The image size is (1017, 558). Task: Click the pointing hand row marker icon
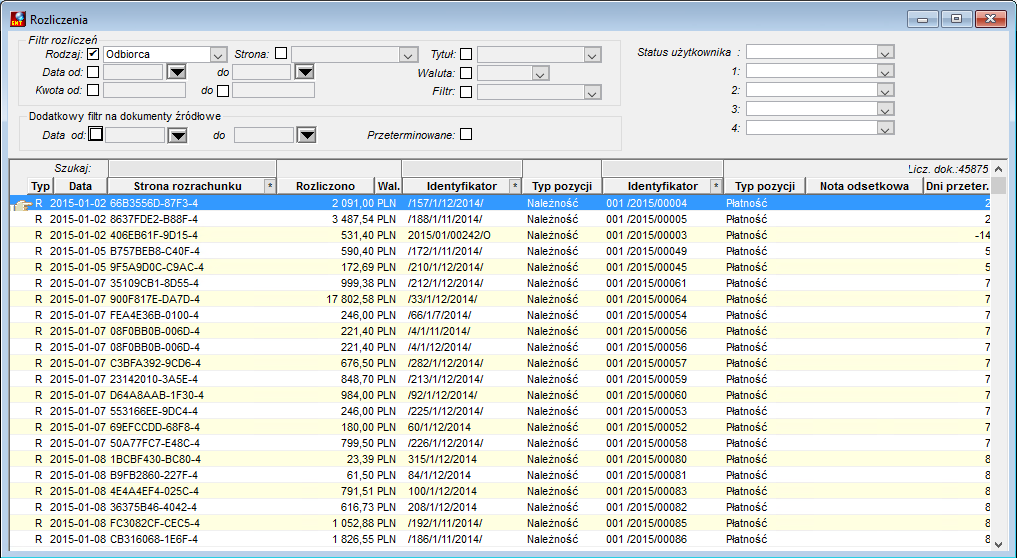21,205
